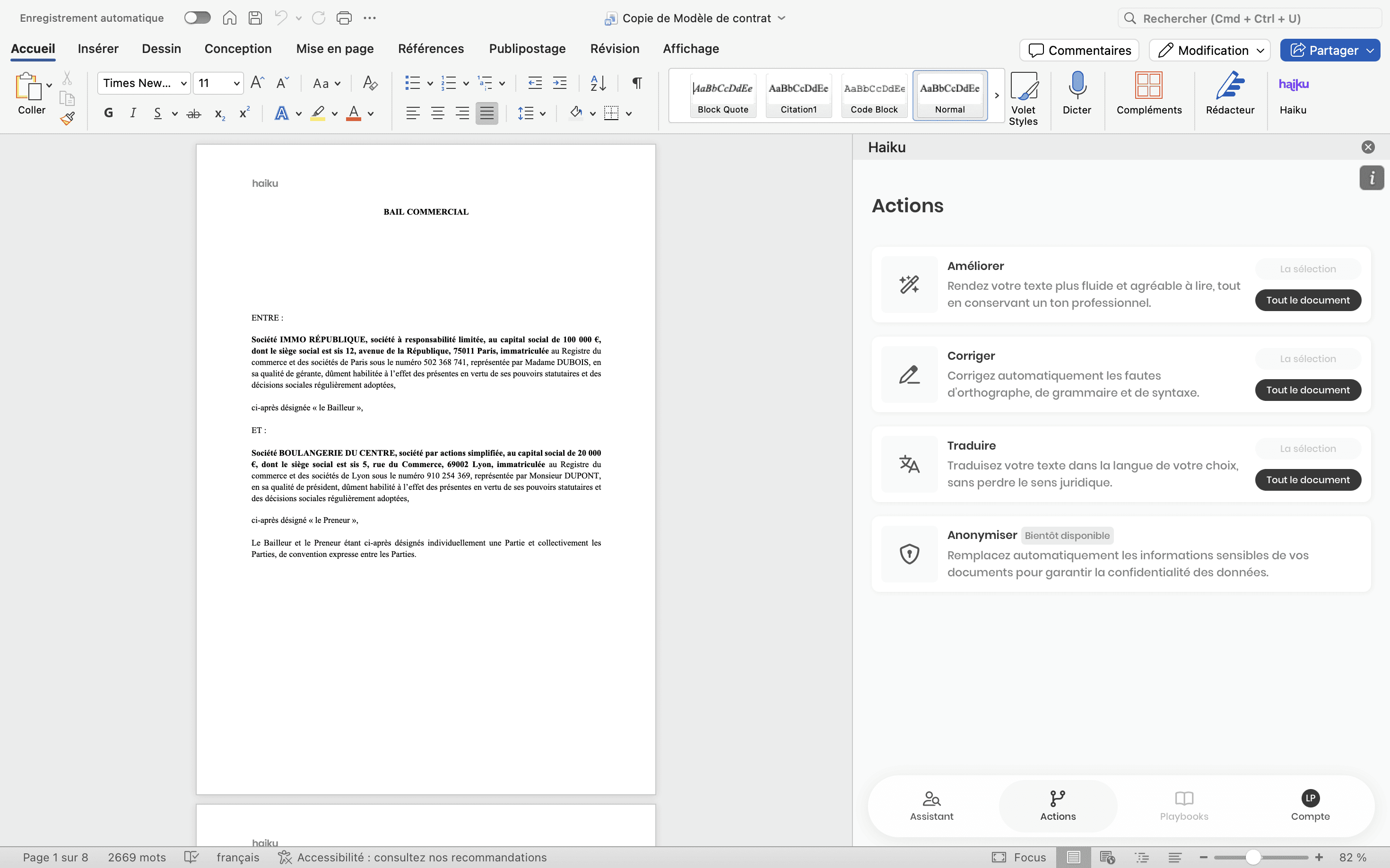Click Tout le document for Corriger
Viewport: 1390px width, 868px height.
tap(1307, 390)
